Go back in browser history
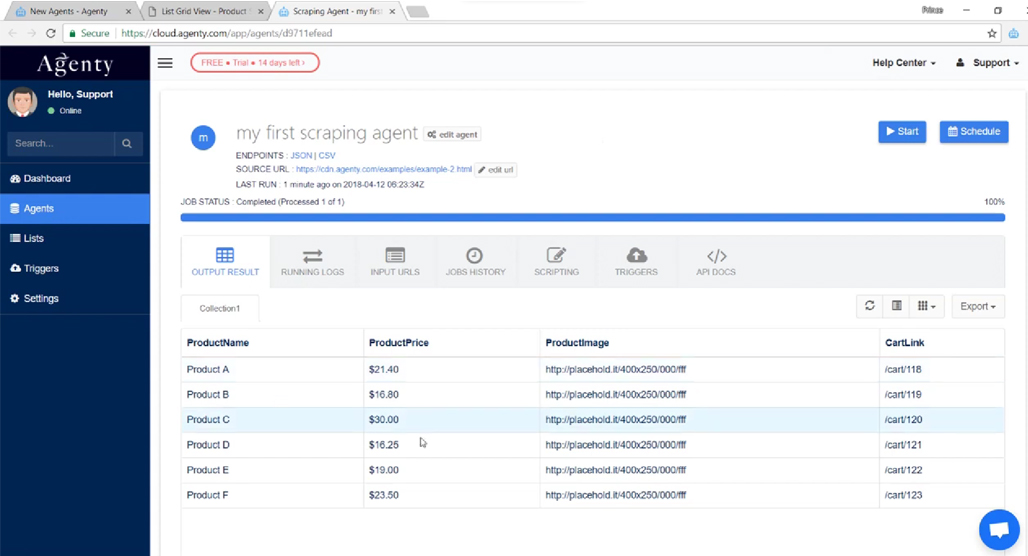Image resolution: width=1028 pixels, height=556 pixels. [x=12, y=33]
